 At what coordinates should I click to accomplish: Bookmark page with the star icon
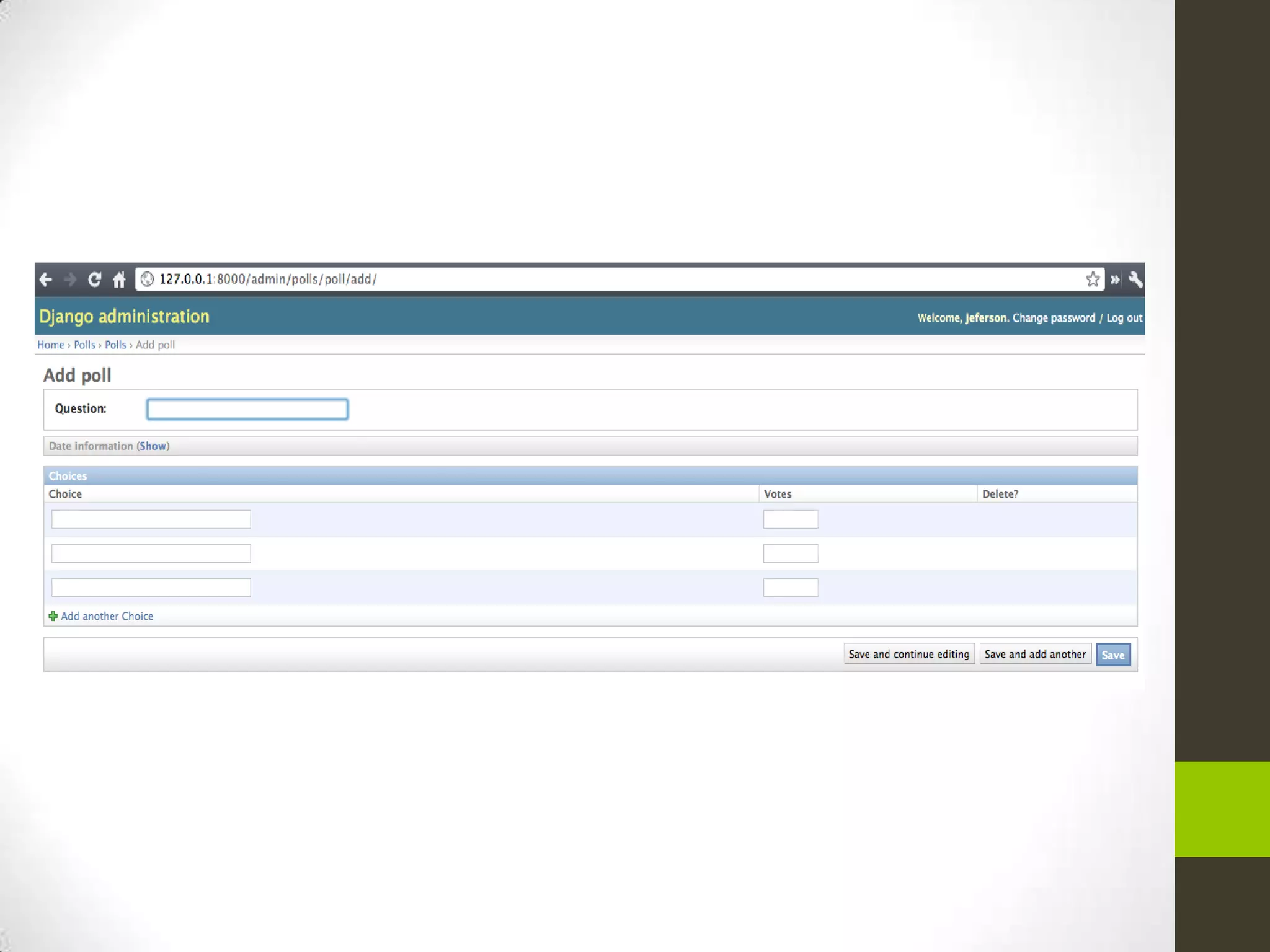pyautogui.click(x=1093, y=280)
